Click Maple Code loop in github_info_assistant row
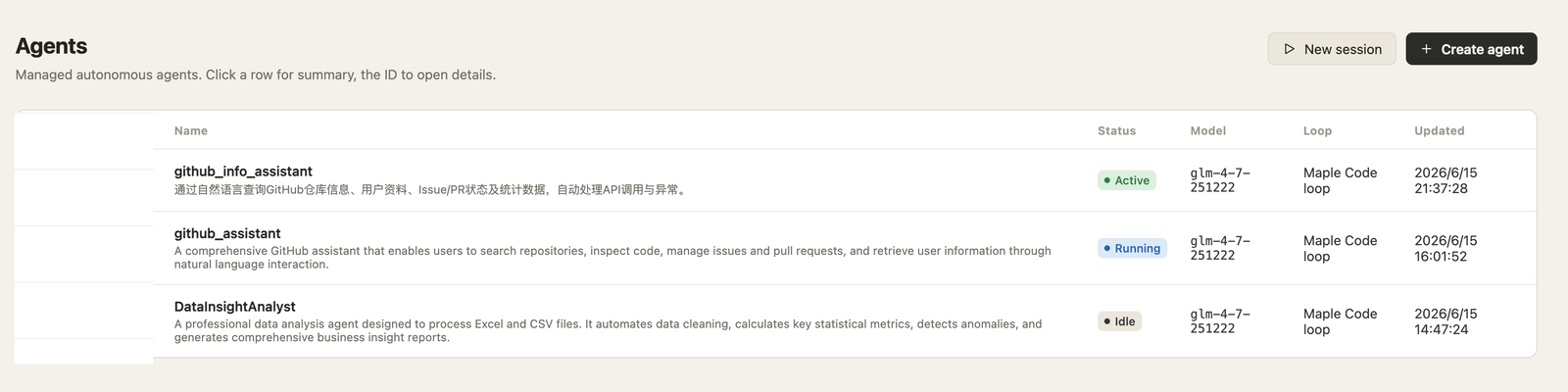This screenshot has width=1568, height=392. pos(1340,180)
